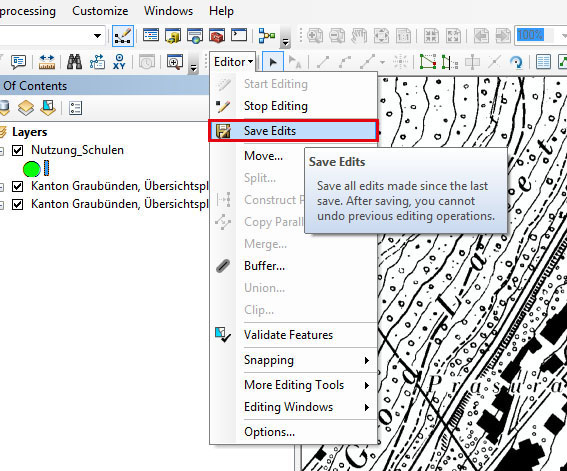
Task: Uncheck the Nutzung_Schulen layer checkbox
Action: click(x=17, y=150)
